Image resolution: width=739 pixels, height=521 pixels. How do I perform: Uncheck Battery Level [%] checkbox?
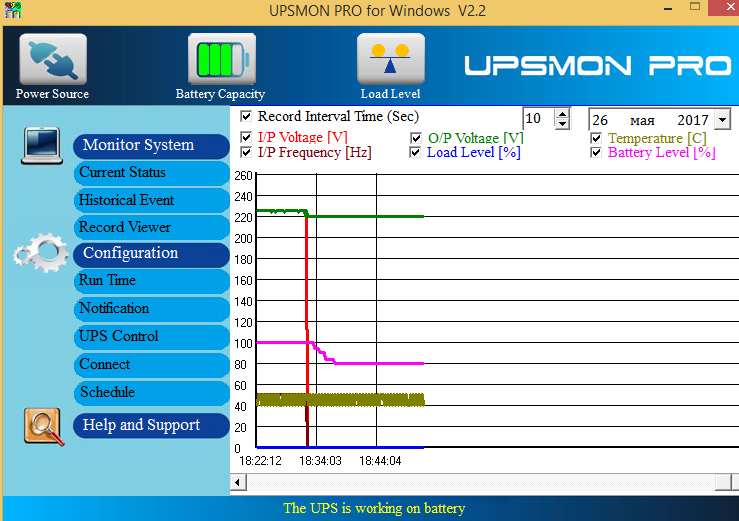tap(596, 152)
